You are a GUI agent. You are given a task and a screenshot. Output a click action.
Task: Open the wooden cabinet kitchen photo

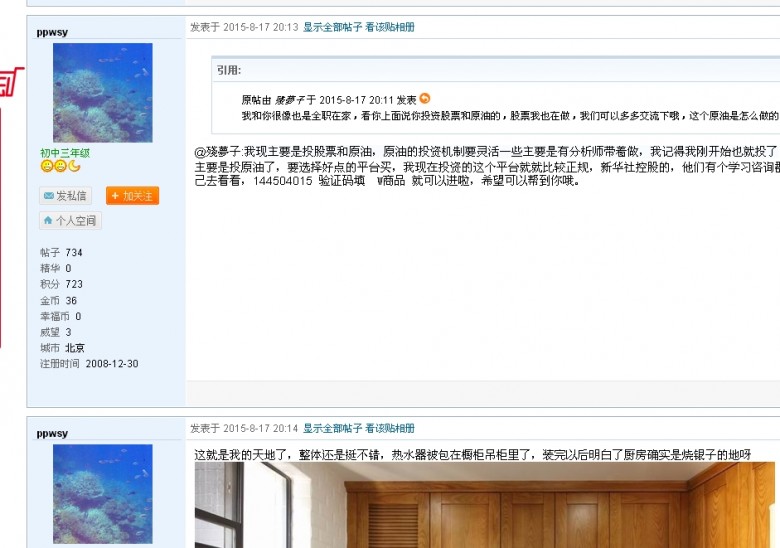click(x=486, y=505)
